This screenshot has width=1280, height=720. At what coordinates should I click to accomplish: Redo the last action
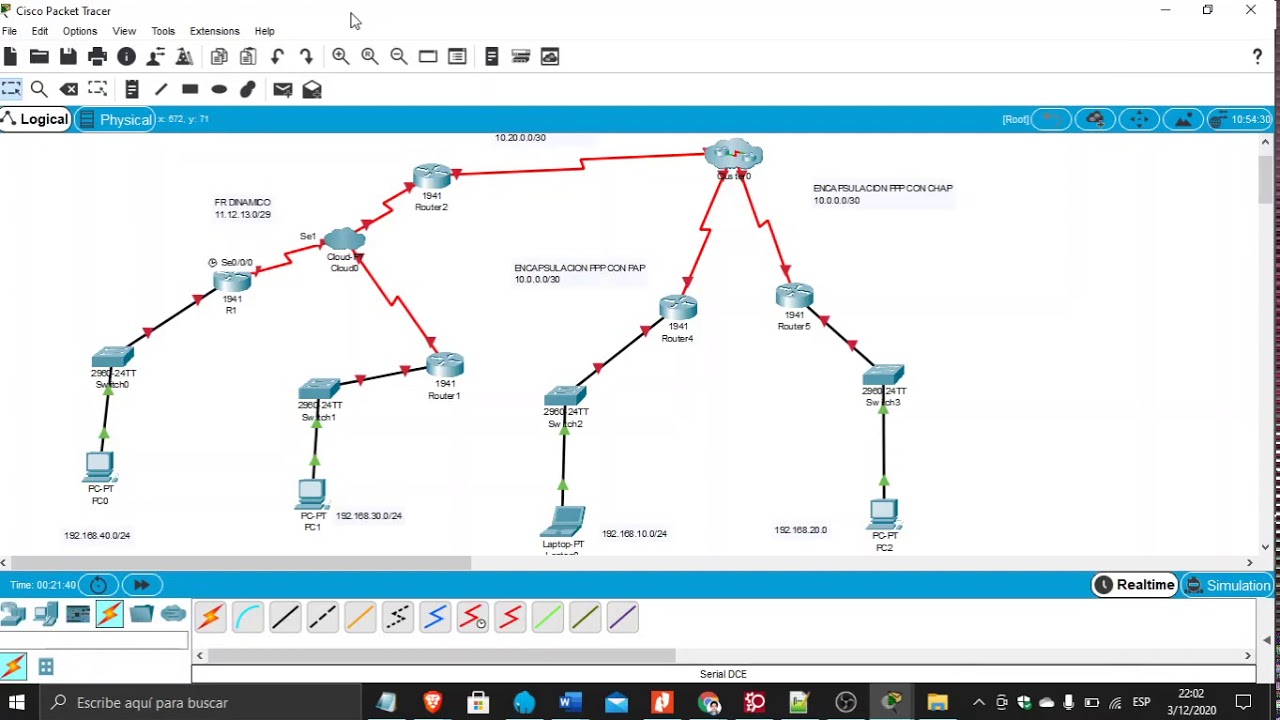(x=306, y=57)
